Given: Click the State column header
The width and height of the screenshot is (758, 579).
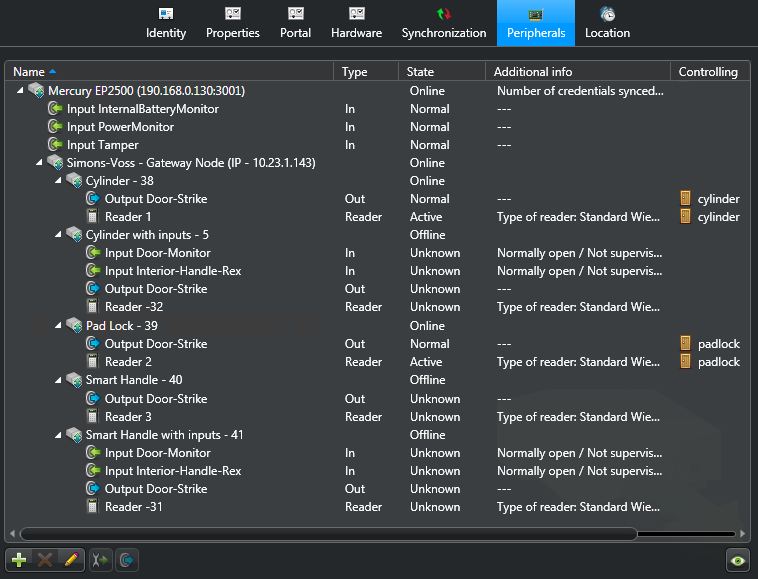Looking at the screenshot, I should click(x=420, y=72).
